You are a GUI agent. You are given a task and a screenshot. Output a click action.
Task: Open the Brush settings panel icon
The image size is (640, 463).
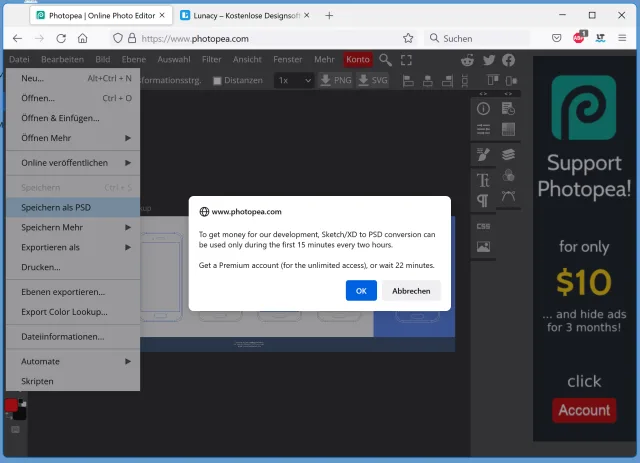coord(483,154)
